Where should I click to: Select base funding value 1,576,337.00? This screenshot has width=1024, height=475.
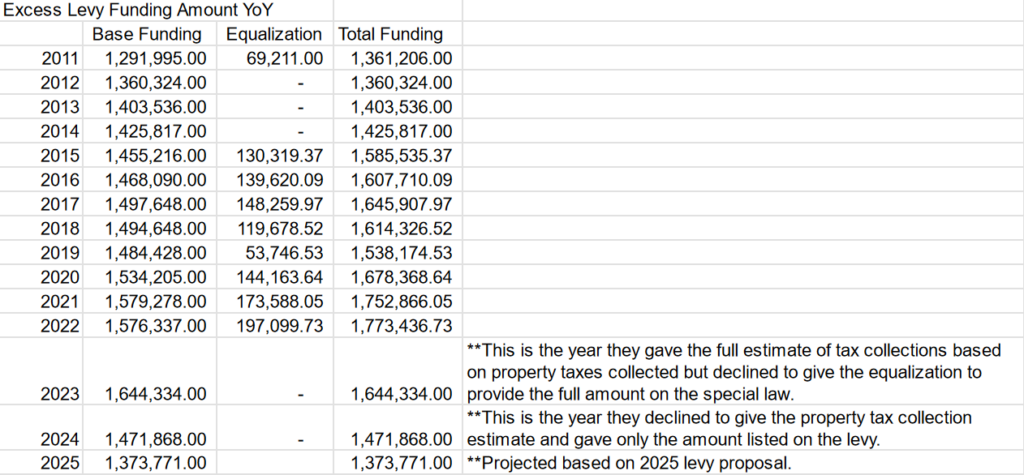pos(155,326)
